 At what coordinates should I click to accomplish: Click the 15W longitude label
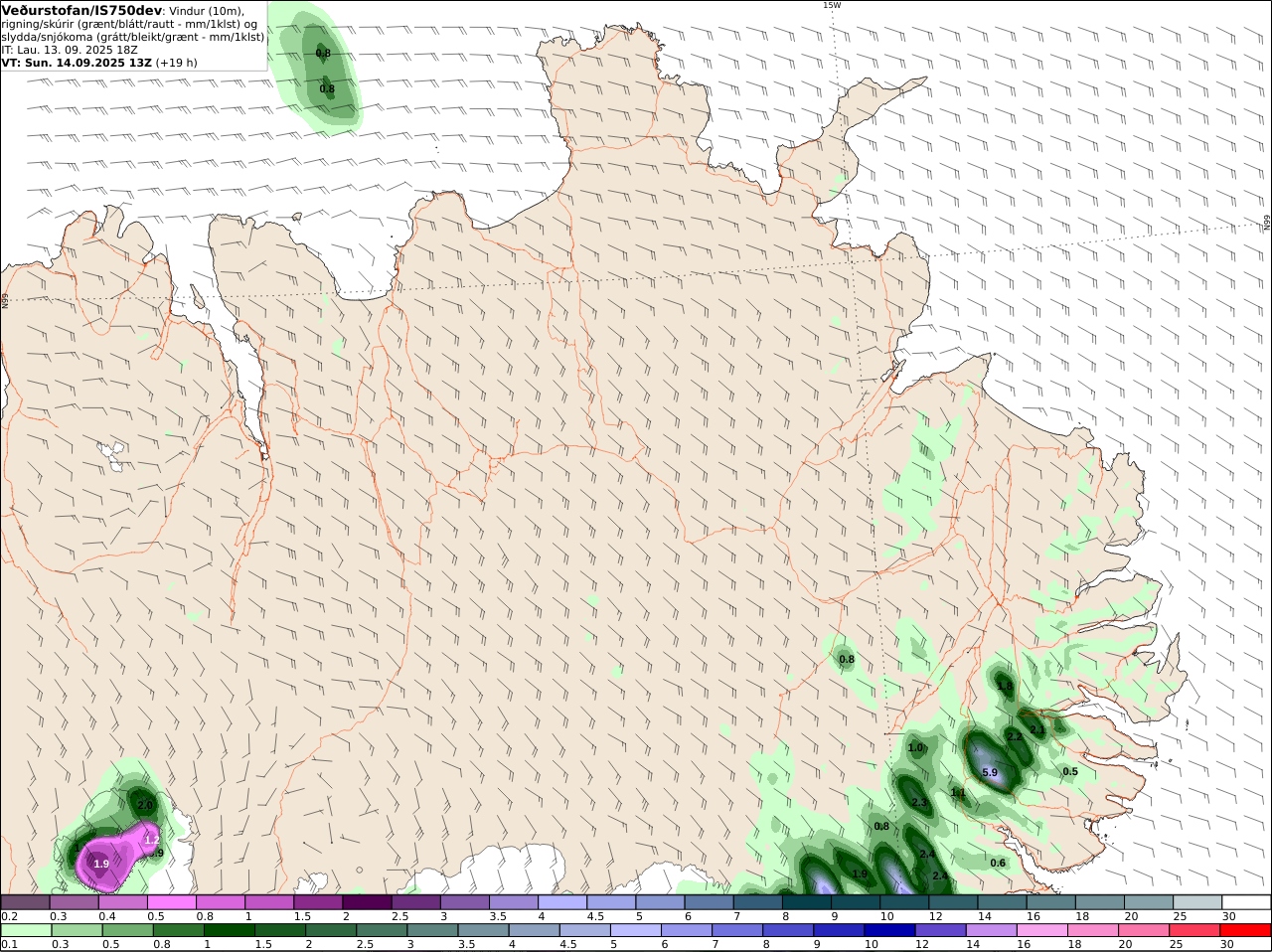point(831,5)
